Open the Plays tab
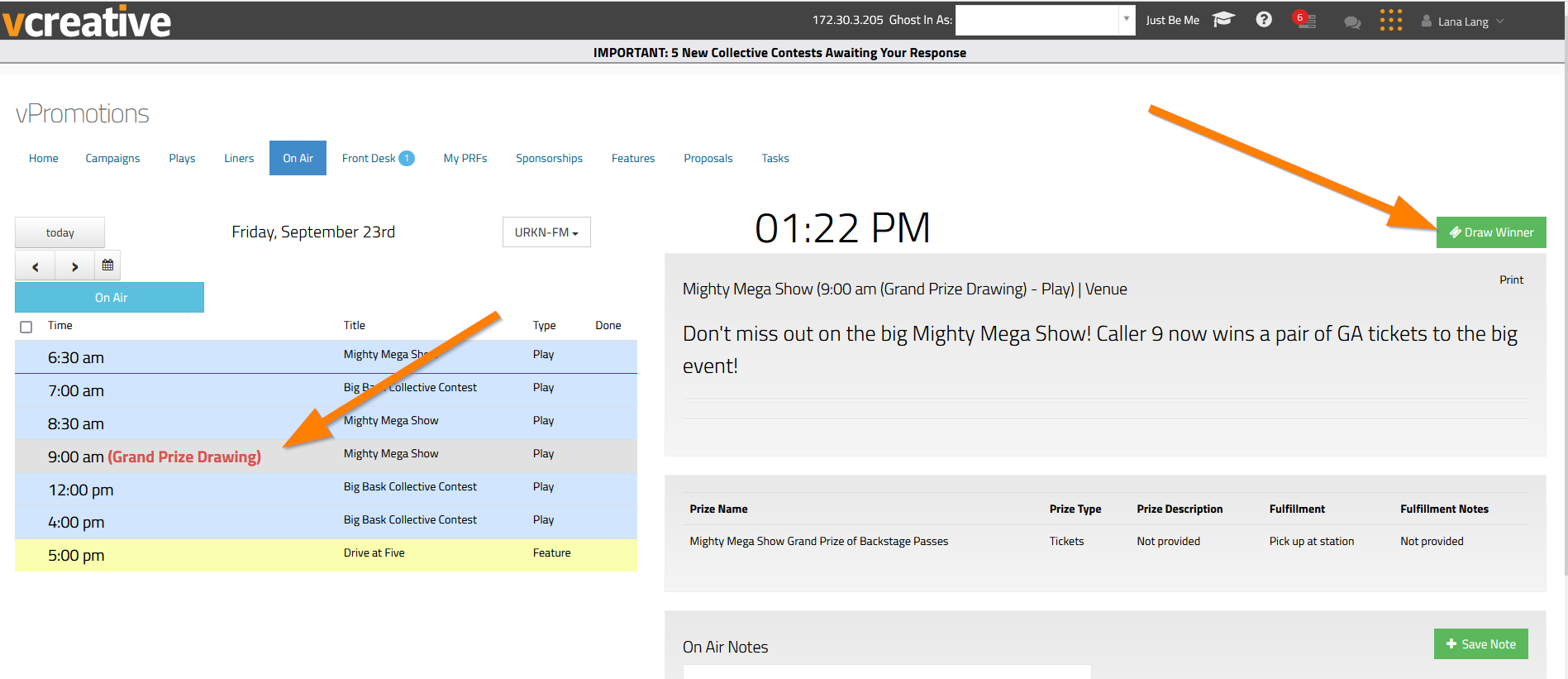Screen dimensions: 1568x679 pyautogui.click(x=182, y=158)
